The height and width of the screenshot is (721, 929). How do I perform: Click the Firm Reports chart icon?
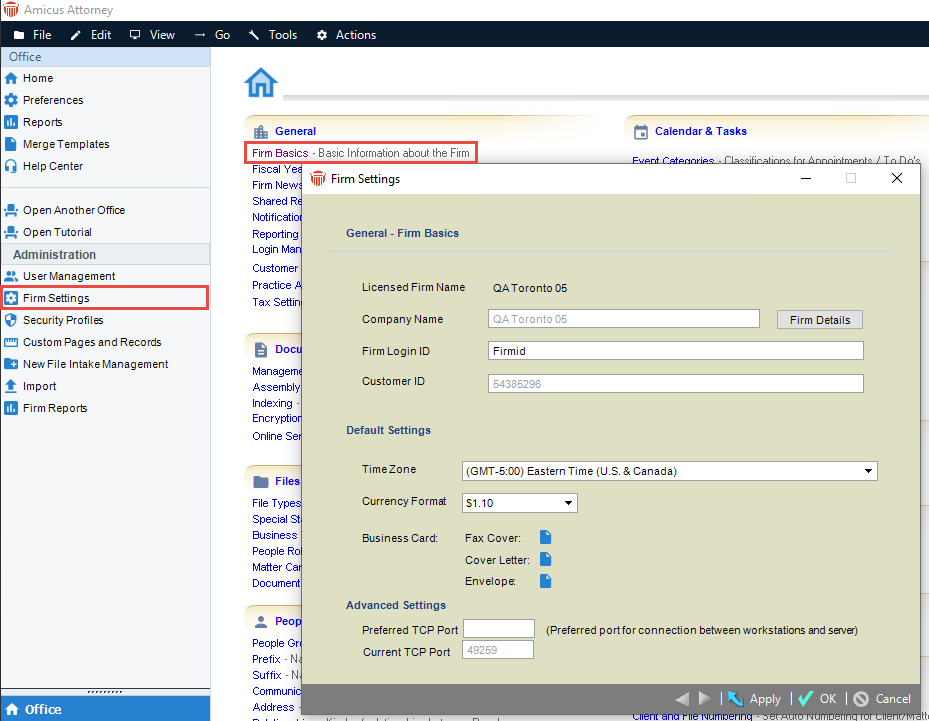(11, 408)
